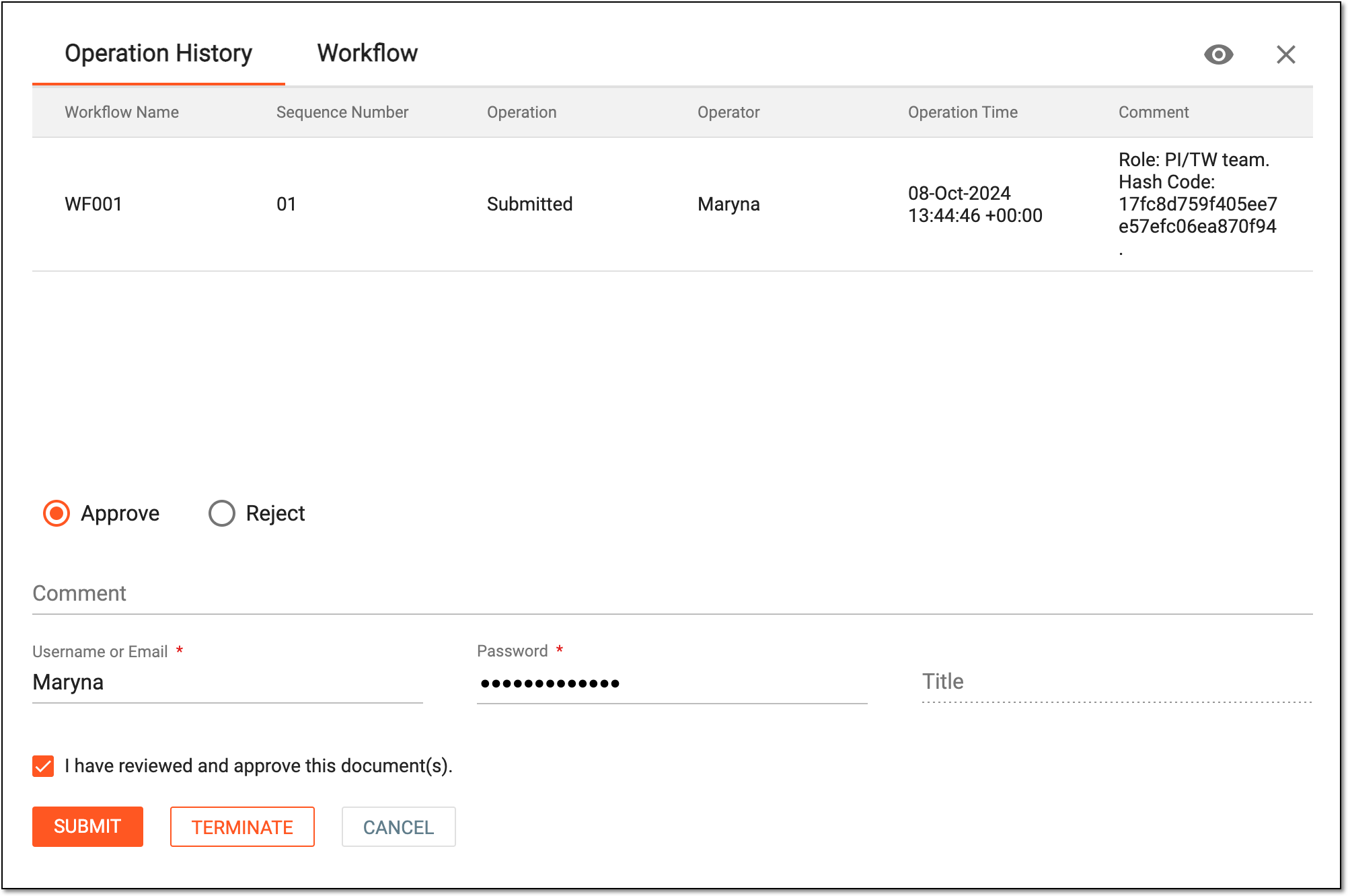Click the Sequence Number column header
1348x896 pixels.
pyautogui.click(x=342, y=112)
